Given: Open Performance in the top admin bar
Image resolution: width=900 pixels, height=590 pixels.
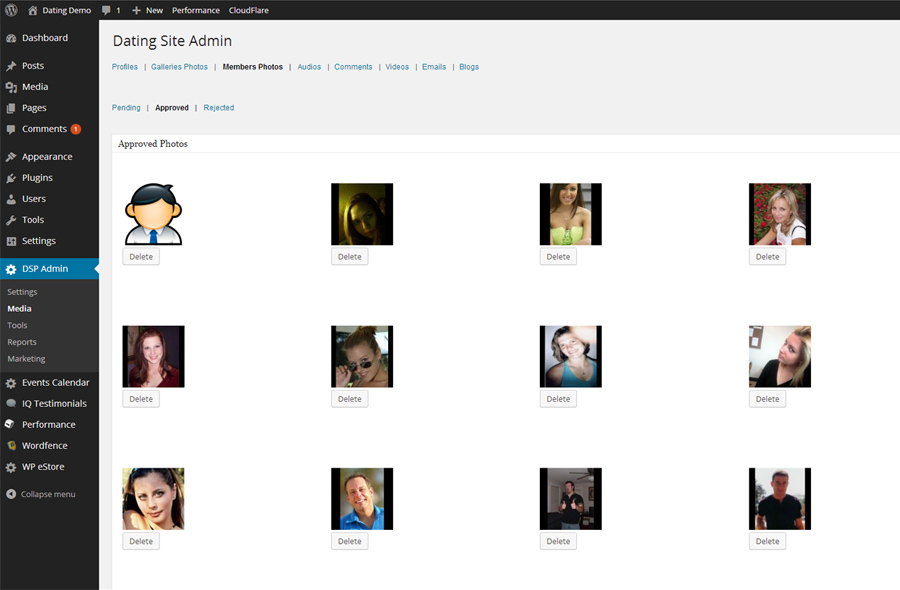Looking at the screenshot, I should [x=196, y=10].
